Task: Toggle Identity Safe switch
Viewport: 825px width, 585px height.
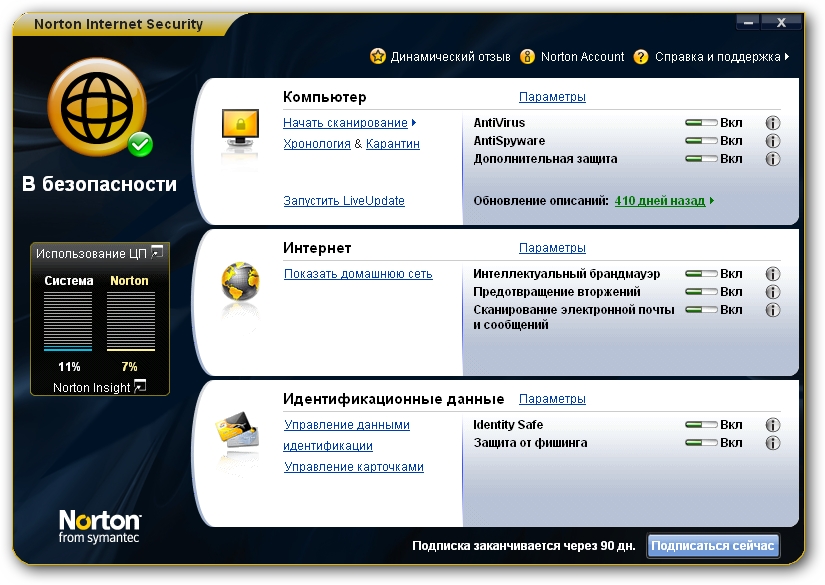Action: [x=701, y=425]
